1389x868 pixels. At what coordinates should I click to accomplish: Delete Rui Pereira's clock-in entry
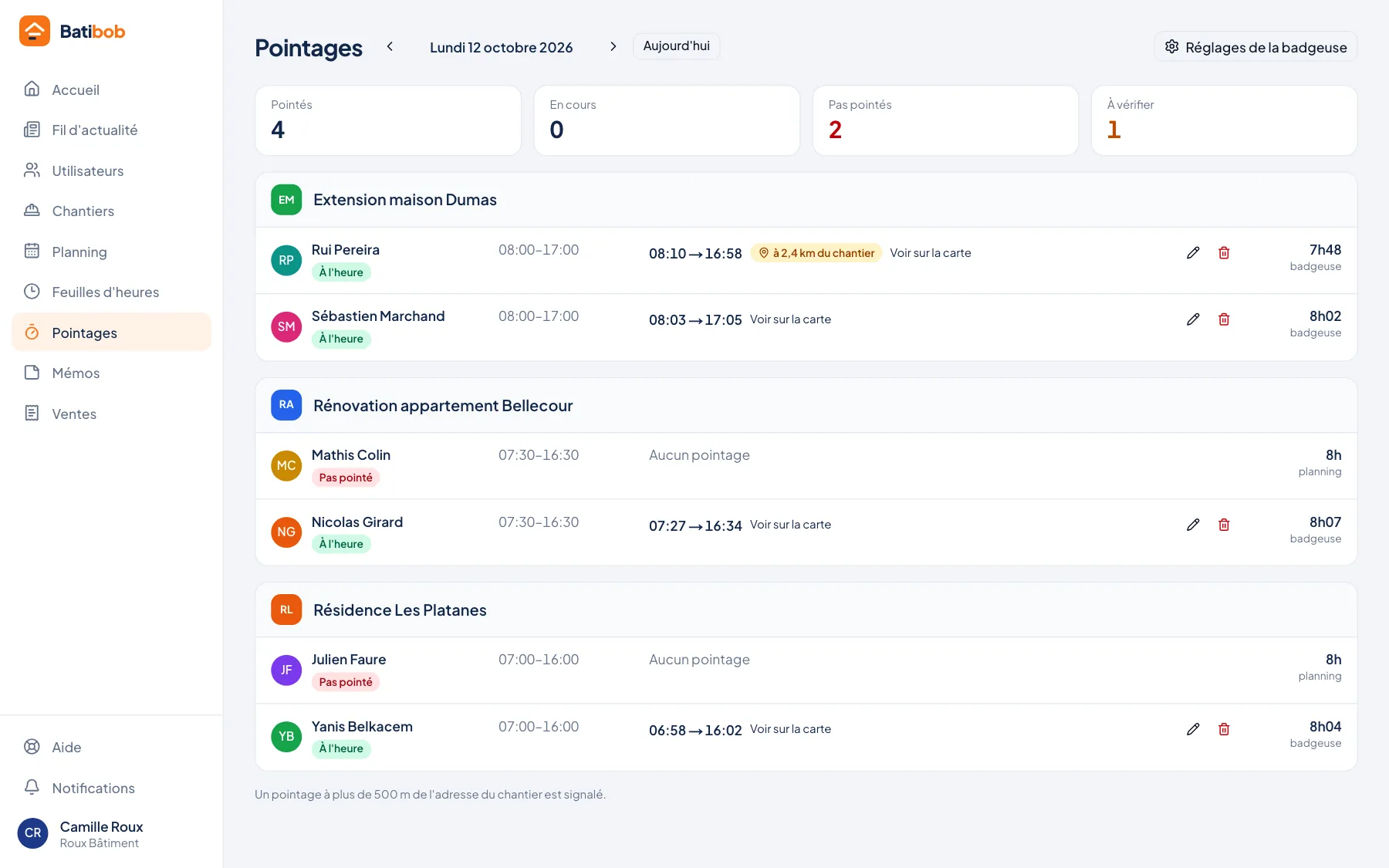(1224, 253)
